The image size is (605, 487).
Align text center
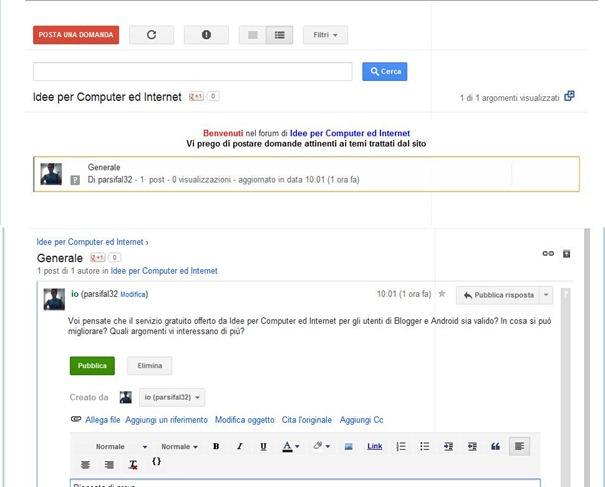(x=85, y=464)
